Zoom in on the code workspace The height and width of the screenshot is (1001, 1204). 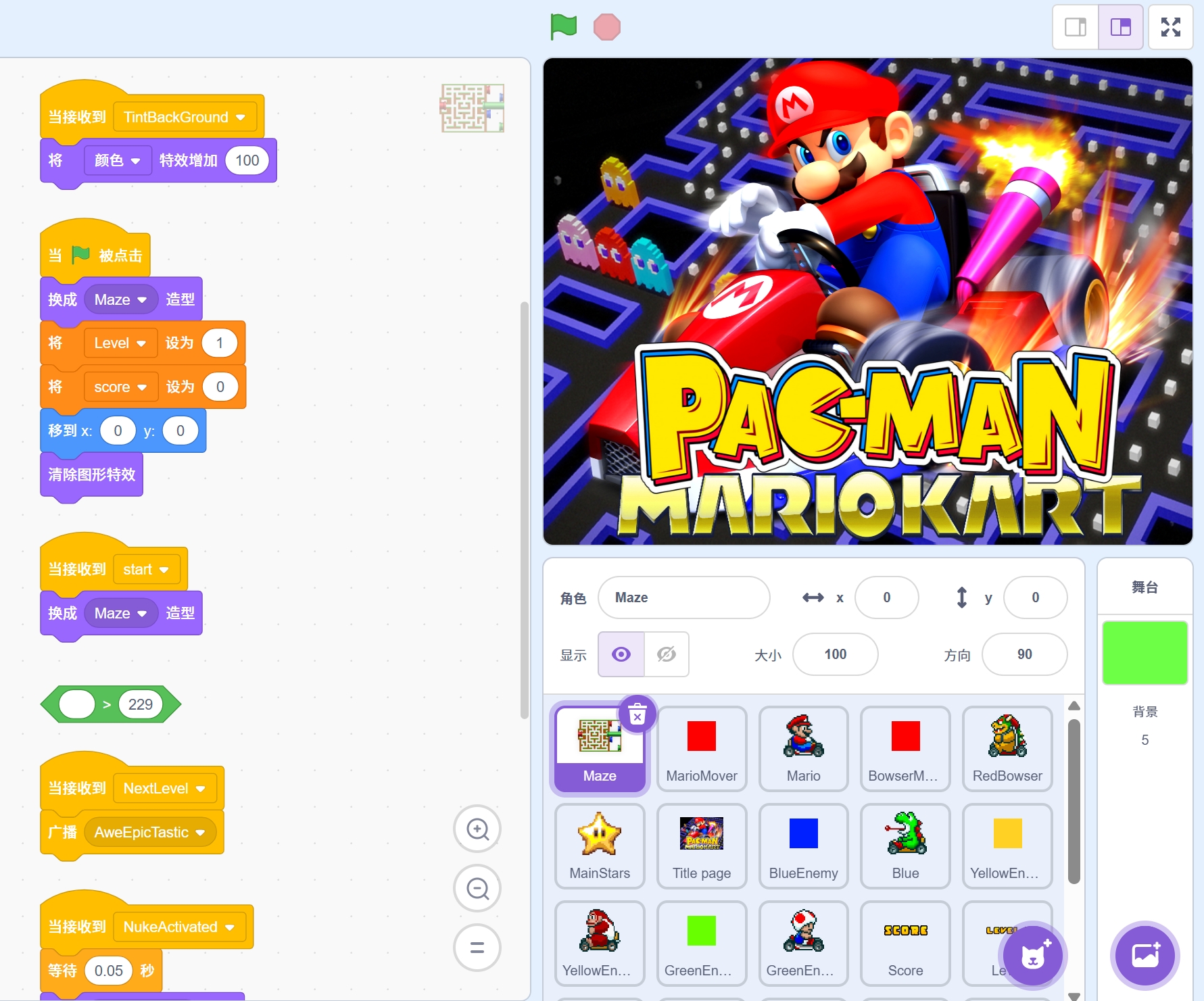click(477, 829)
